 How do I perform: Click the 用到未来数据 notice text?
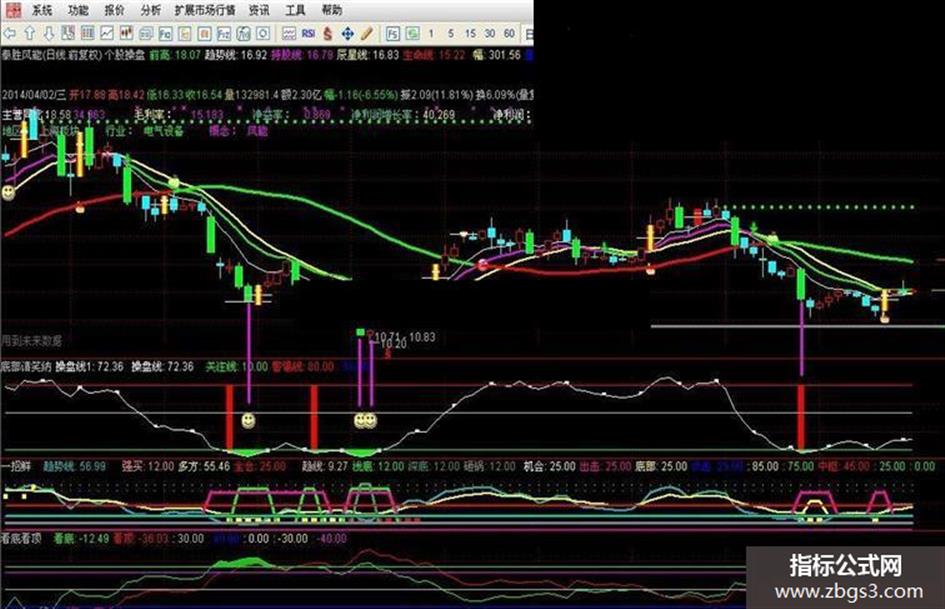click(x=31, y=341)
